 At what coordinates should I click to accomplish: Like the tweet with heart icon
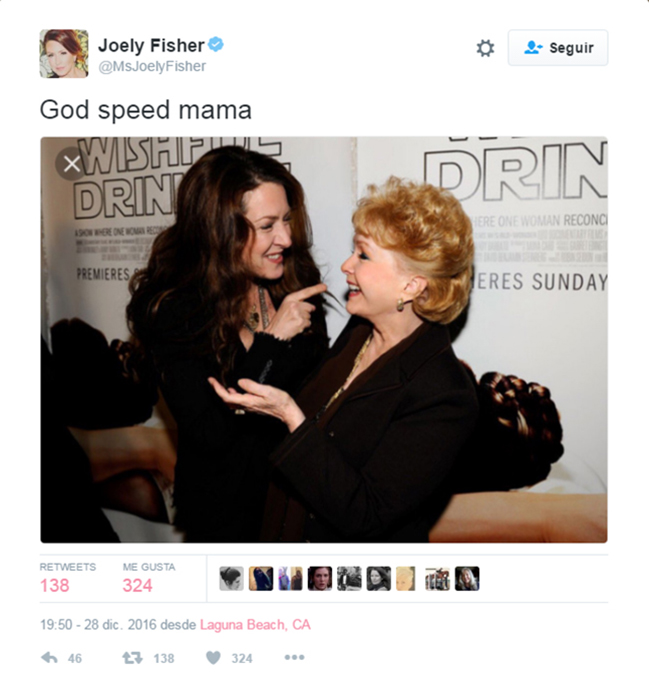[x=213, y=658]
